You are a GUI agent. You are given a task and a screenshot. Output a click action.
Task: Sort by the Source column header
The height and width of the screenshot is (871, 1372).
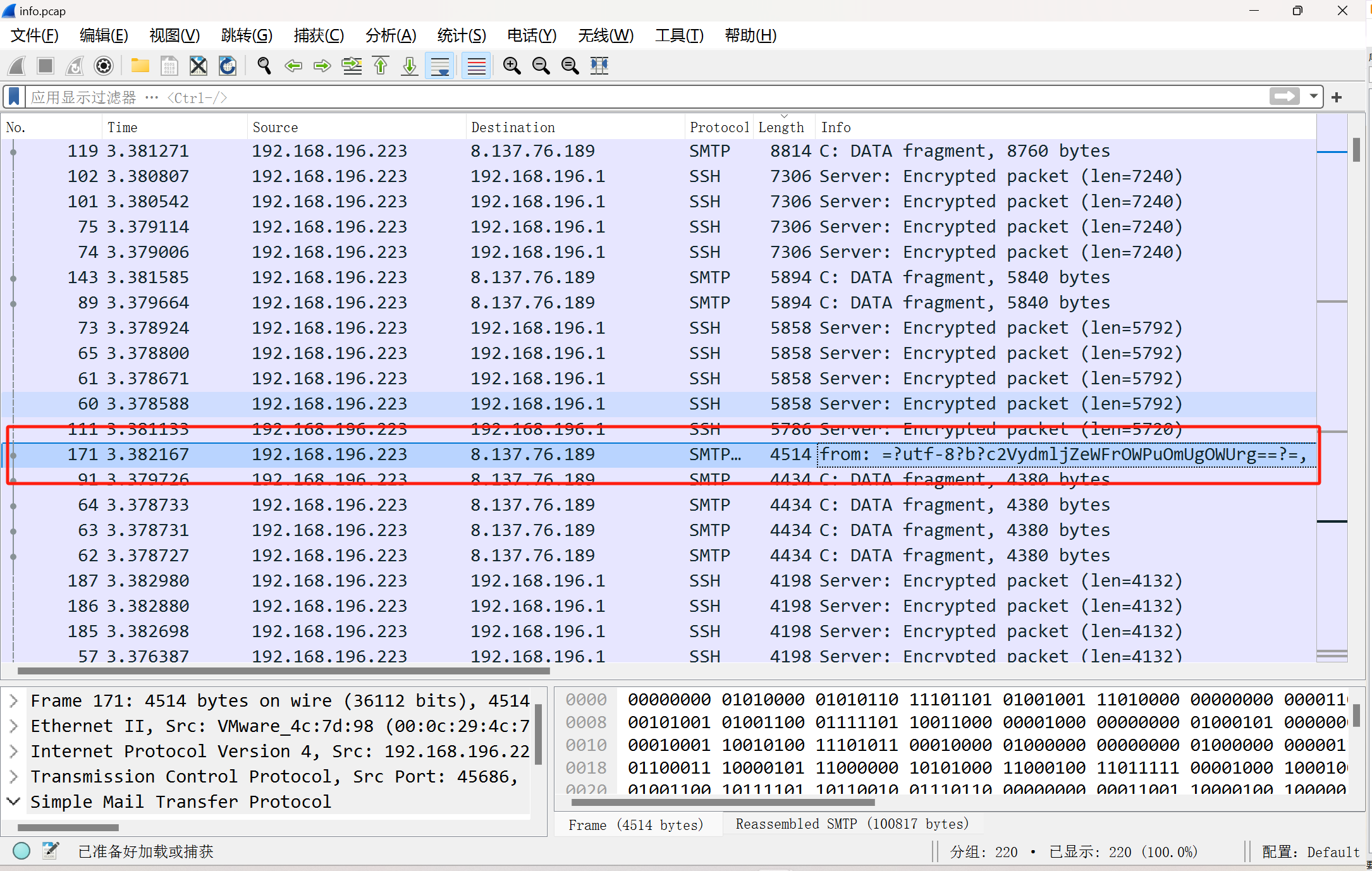click(357, 127)
